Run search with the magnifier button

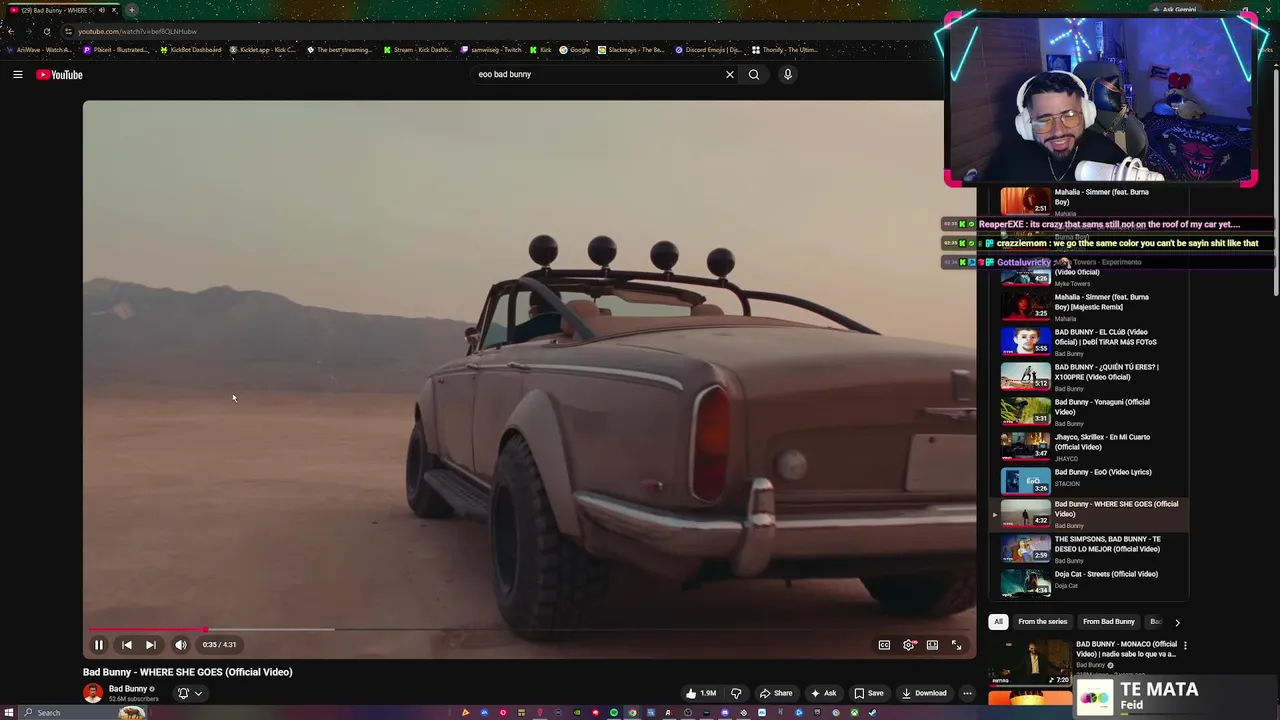[754, 74]
